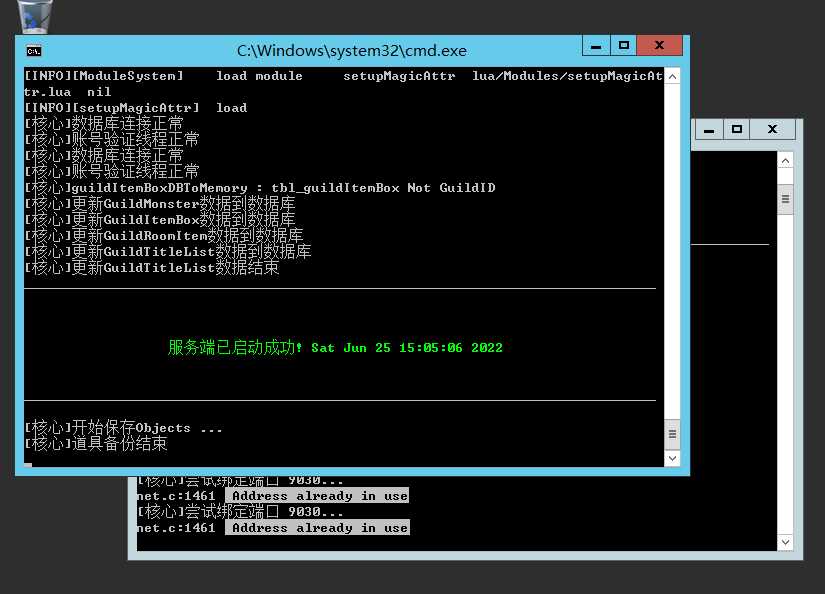Click the '开始保存Objects ...' log line
This screenshot has height=594, width=825.
[x=124, y=427]
